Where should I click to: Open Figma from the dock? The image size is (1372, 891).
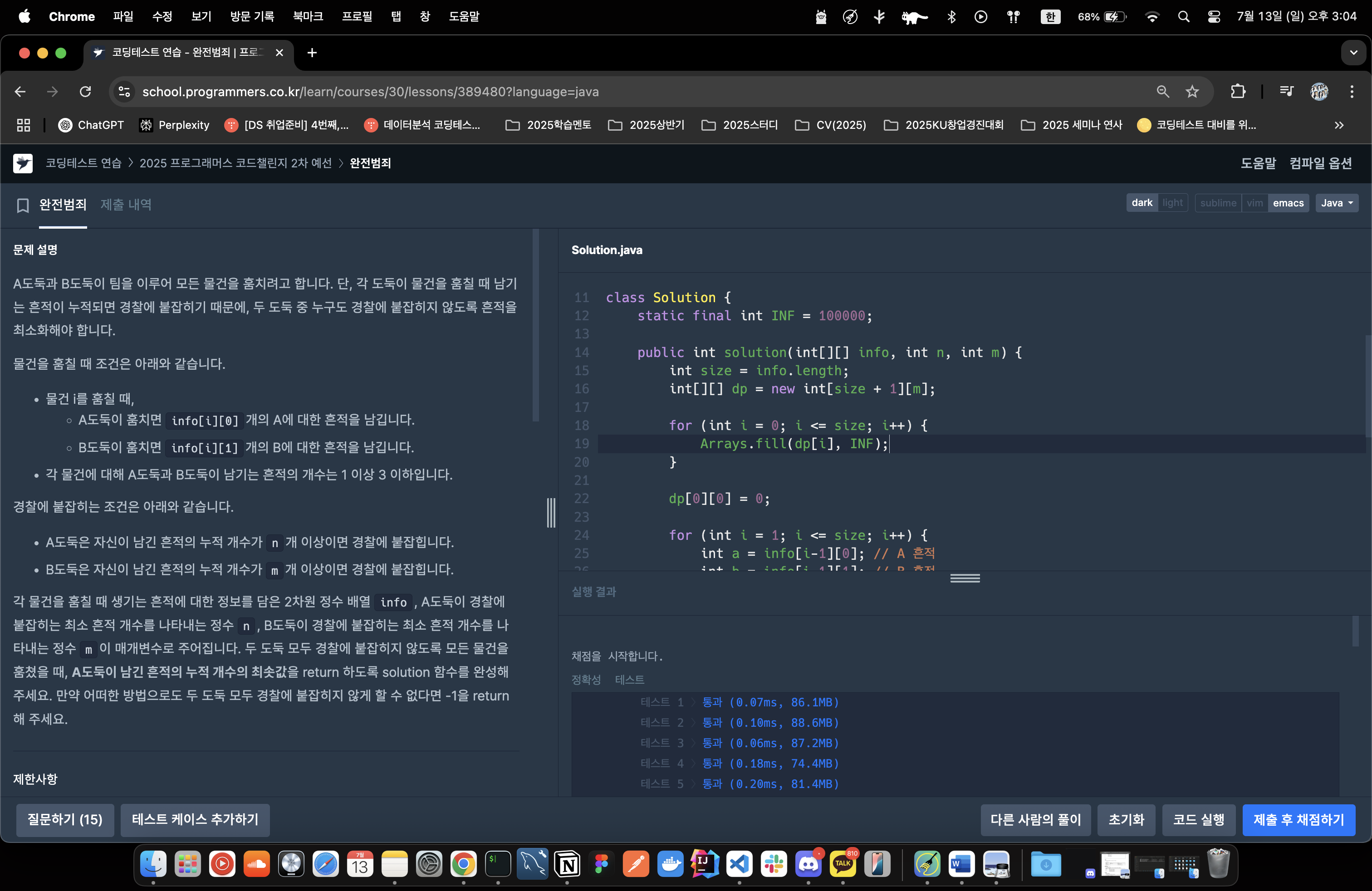point(602,864)
